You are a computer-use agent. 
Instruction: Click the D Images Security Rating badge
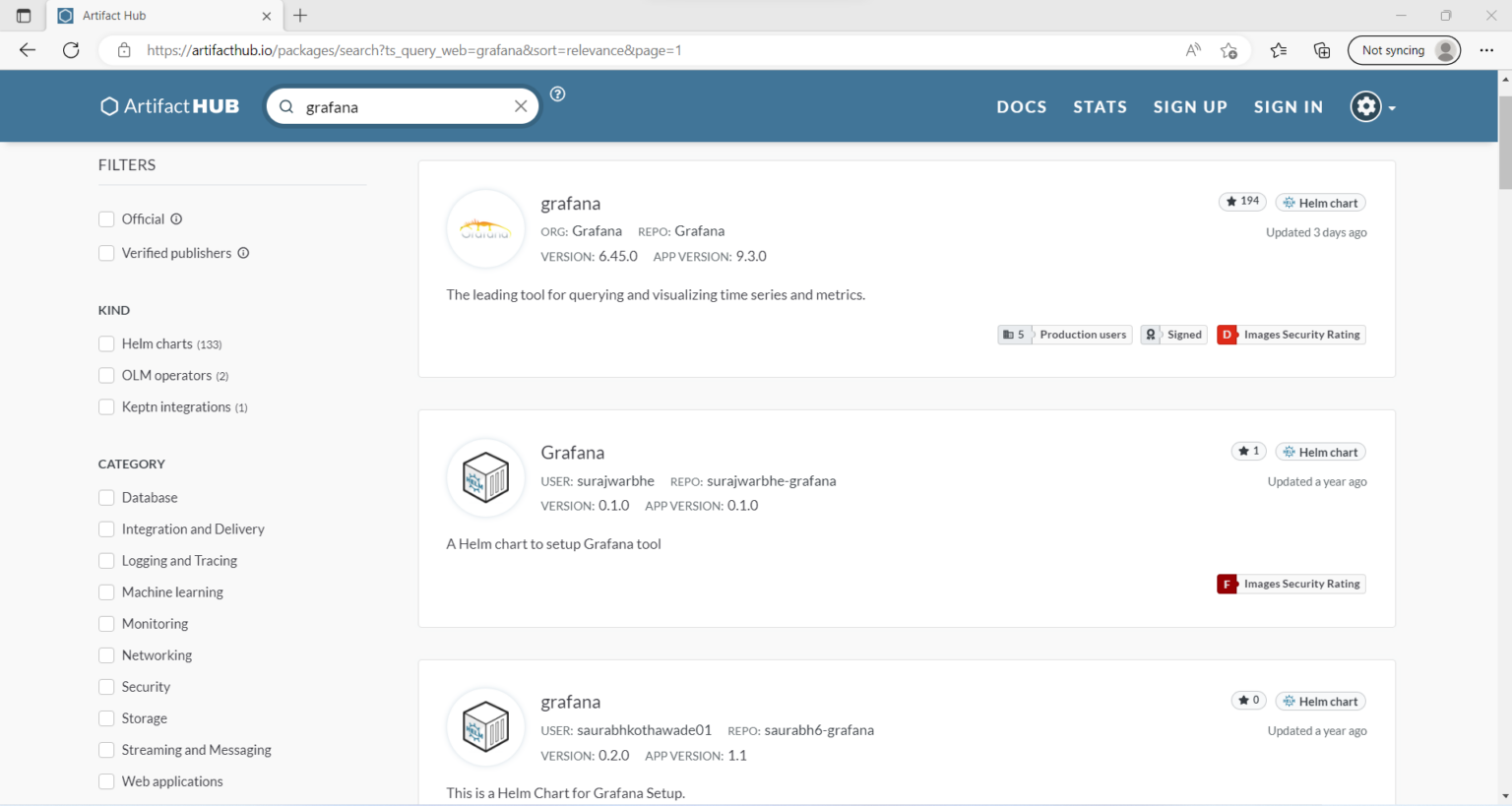[x=1290, y=334]
